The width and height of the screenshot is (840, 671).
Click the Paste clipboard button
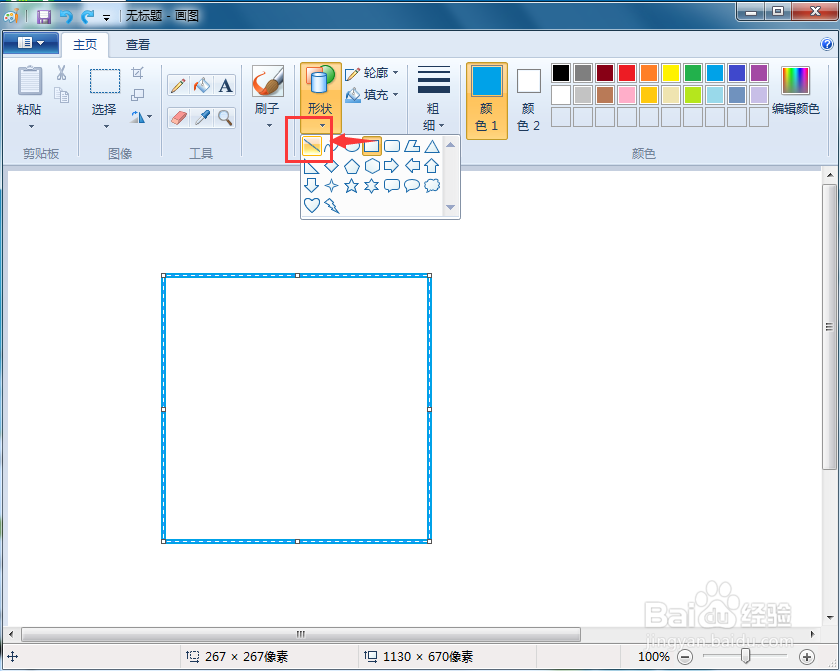(x=29, y=82)
